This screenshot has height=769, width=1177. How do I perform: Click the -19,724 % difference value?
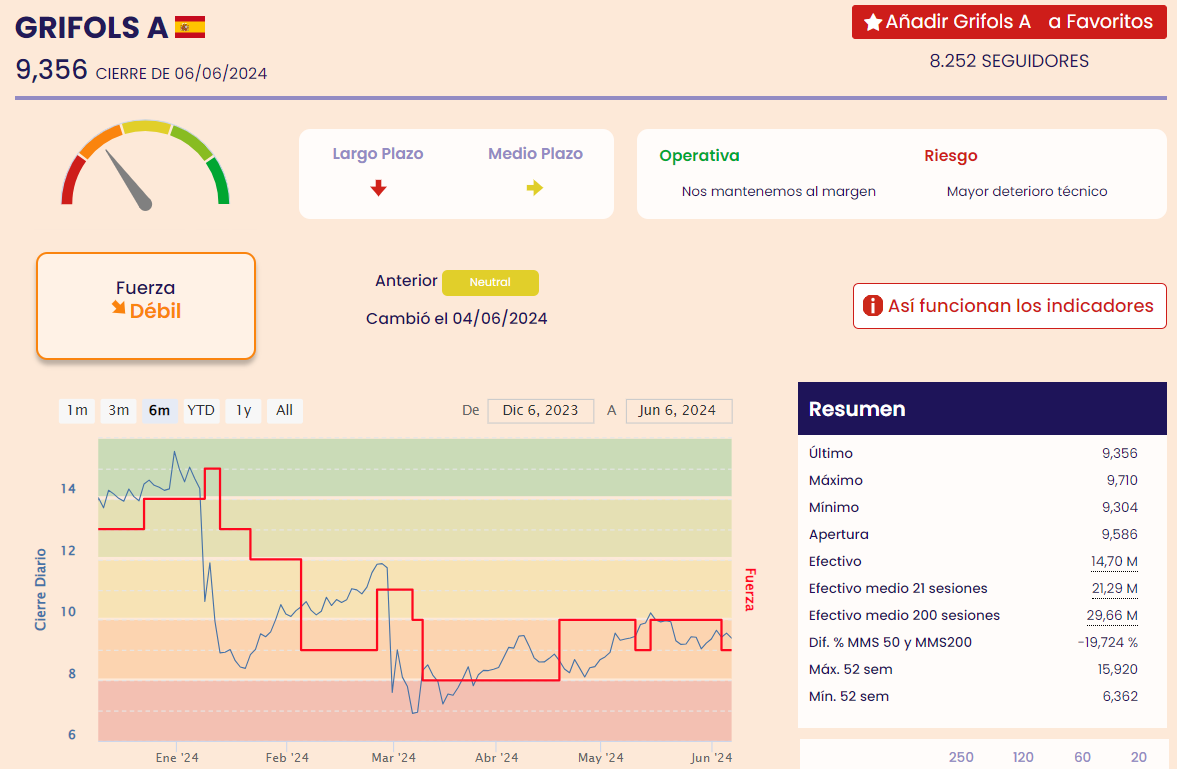click(x=1107, y=643)
